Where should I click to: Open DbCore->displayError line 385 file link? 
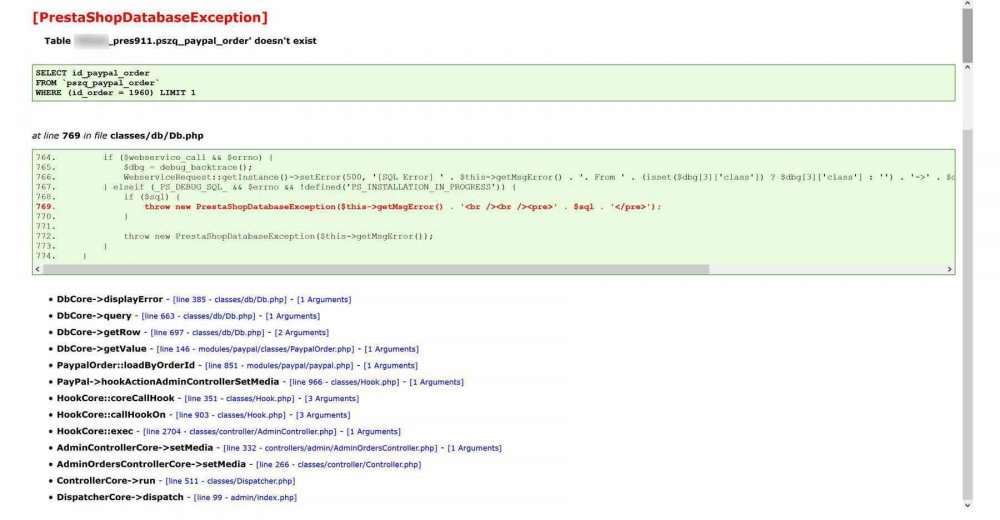(230, 299)
